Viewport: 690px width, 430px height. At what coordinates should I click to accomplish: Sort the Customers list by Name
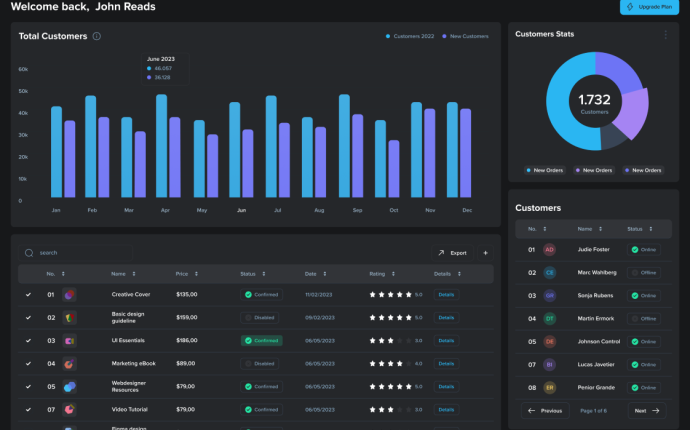click(x=600, y=229)
